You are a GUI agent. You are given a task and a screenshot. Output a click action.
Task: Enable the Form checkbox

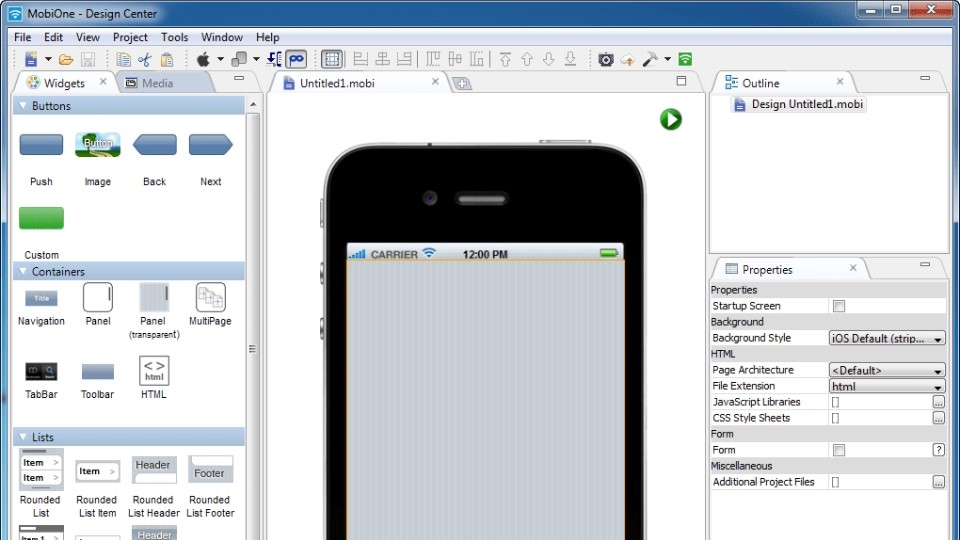pos(839,450)
